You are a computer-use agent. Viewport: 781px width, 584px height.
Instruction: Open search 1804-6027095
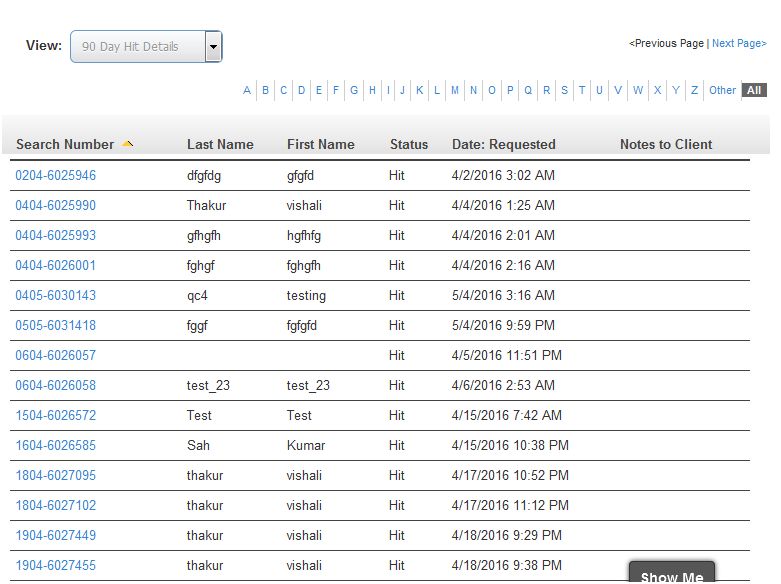[55, 475]
